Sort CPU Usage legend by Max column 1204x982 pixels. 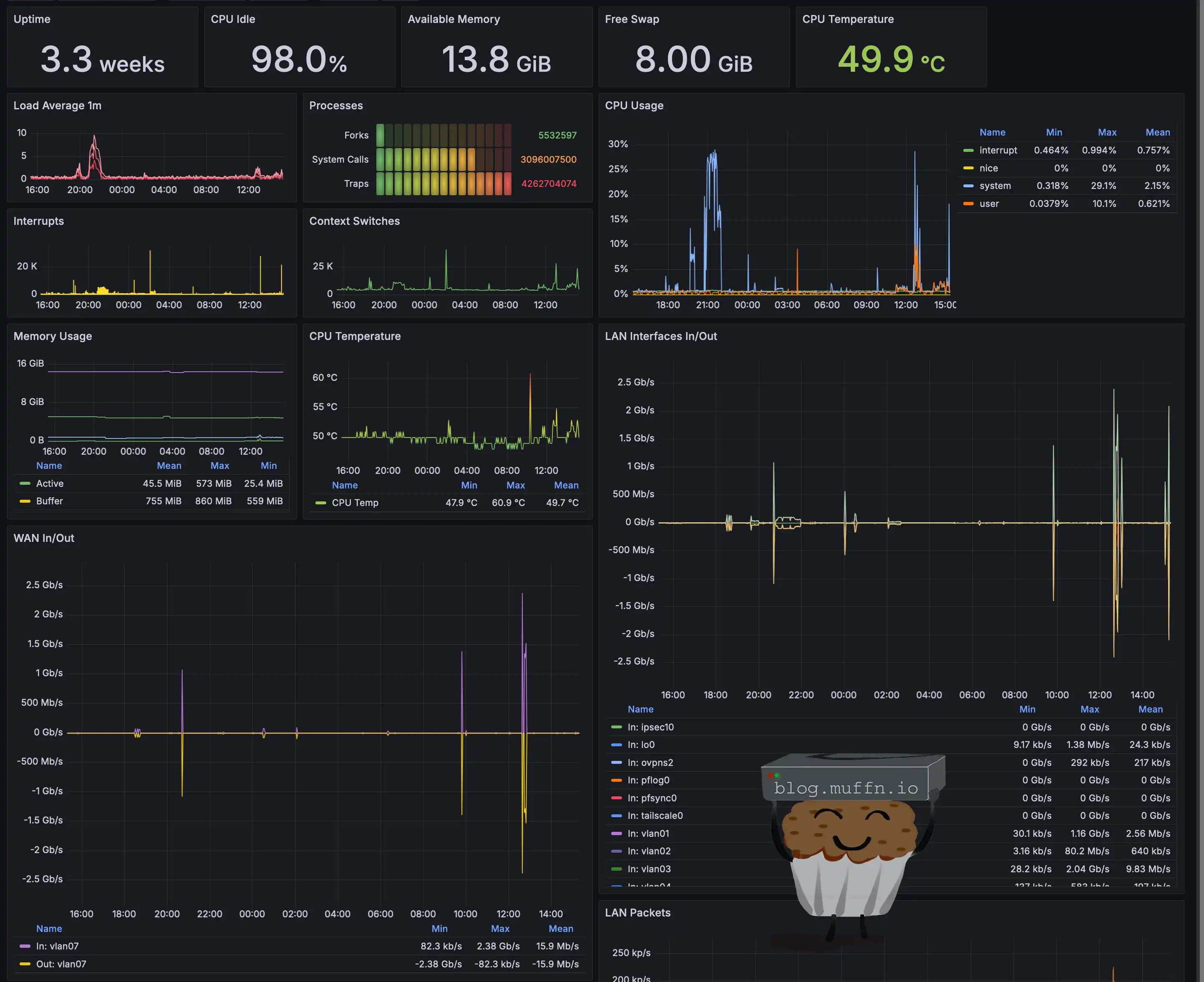[1107, 132]
